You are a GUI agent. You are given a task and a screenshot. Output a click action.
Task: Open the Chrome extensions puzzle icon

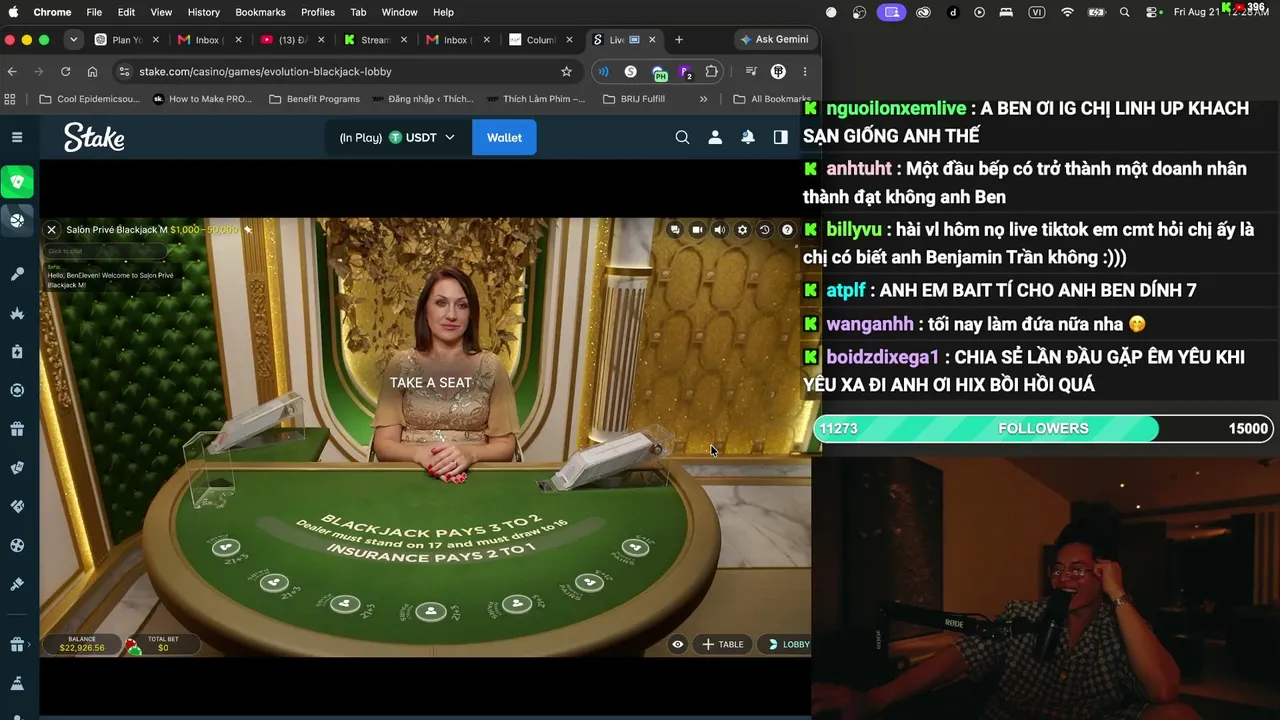712,72
